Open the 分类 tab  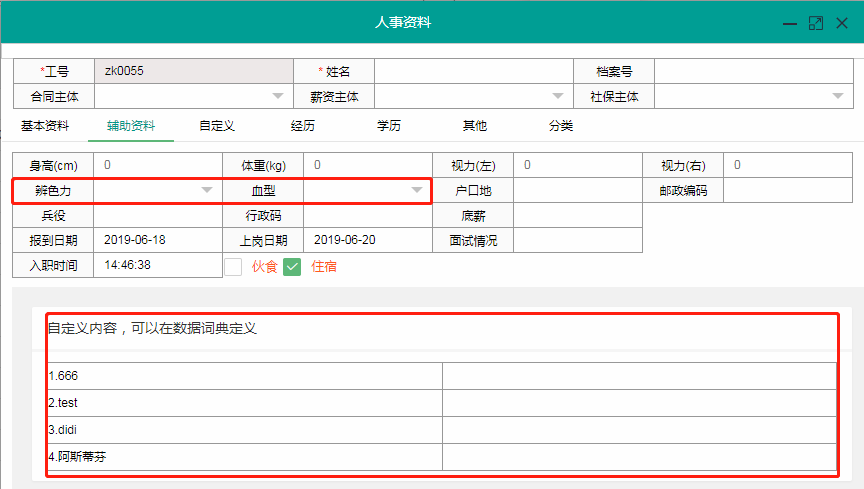click(561, 126)
